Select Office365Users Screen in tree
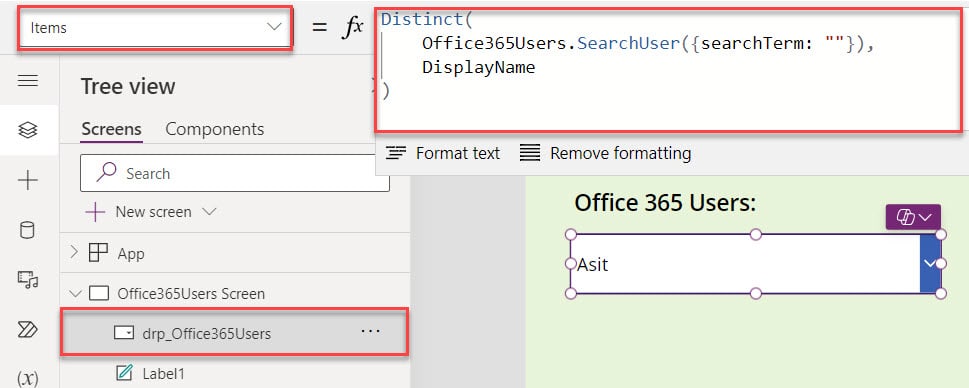The height and width of the screenshot is (388, 969). pyautogui.click(x=234, y=293)
